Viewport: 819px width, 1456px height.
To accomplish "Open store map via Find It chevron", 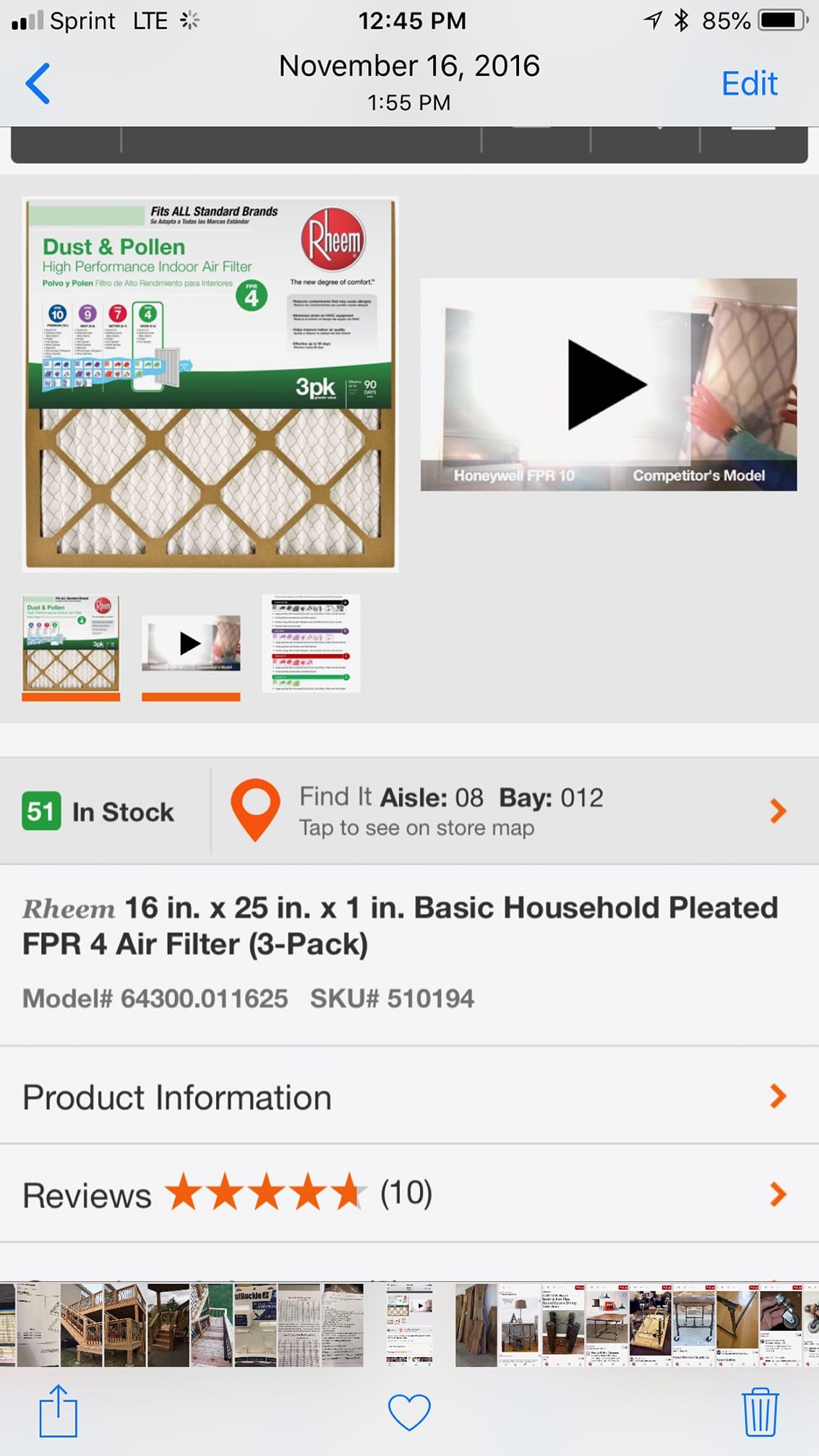I will click(x=778, y=811).
